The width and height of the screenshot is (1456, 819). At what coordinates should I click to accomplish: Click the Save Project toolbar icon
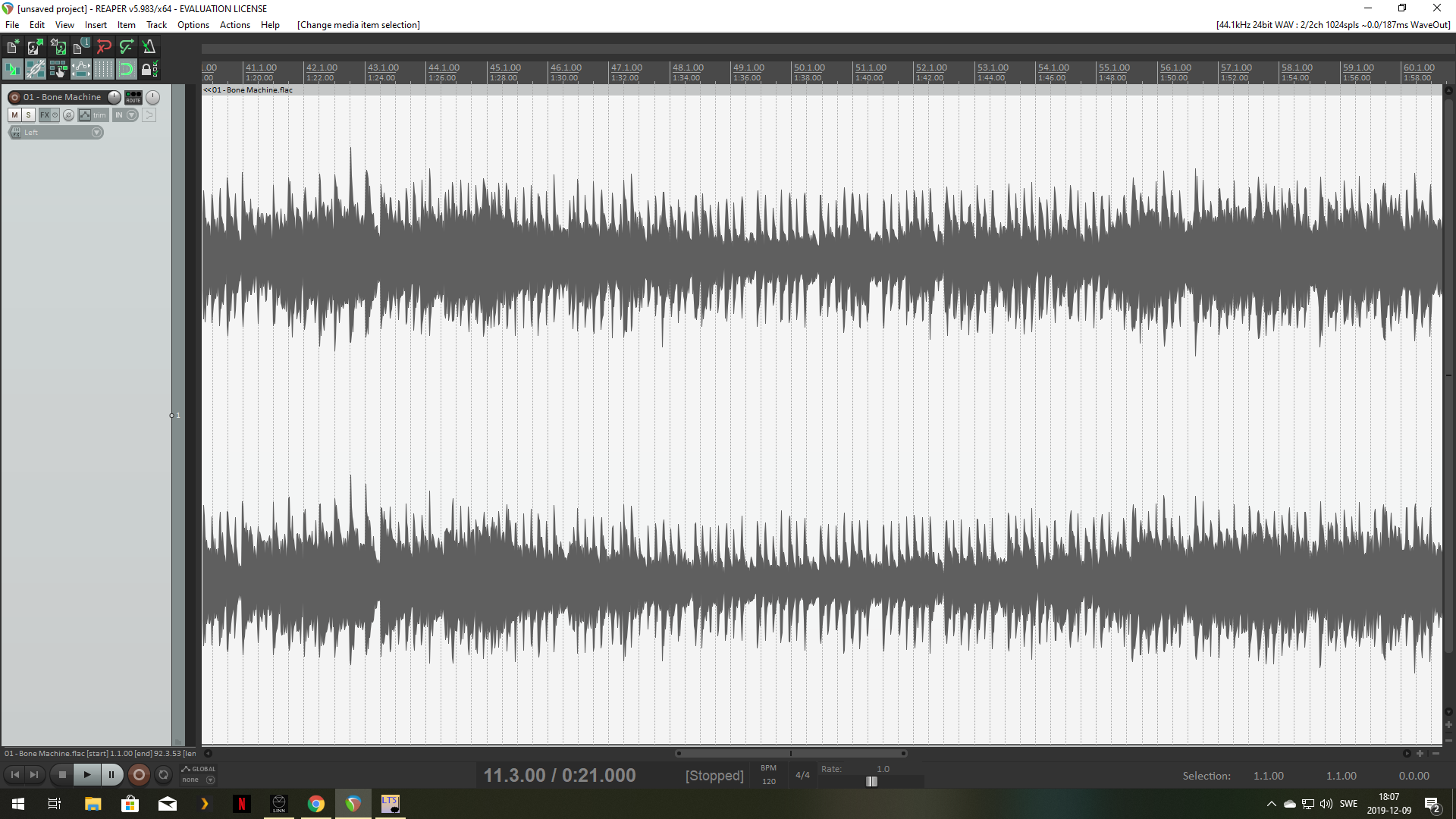pyautogui.click(x=58, y=47)
